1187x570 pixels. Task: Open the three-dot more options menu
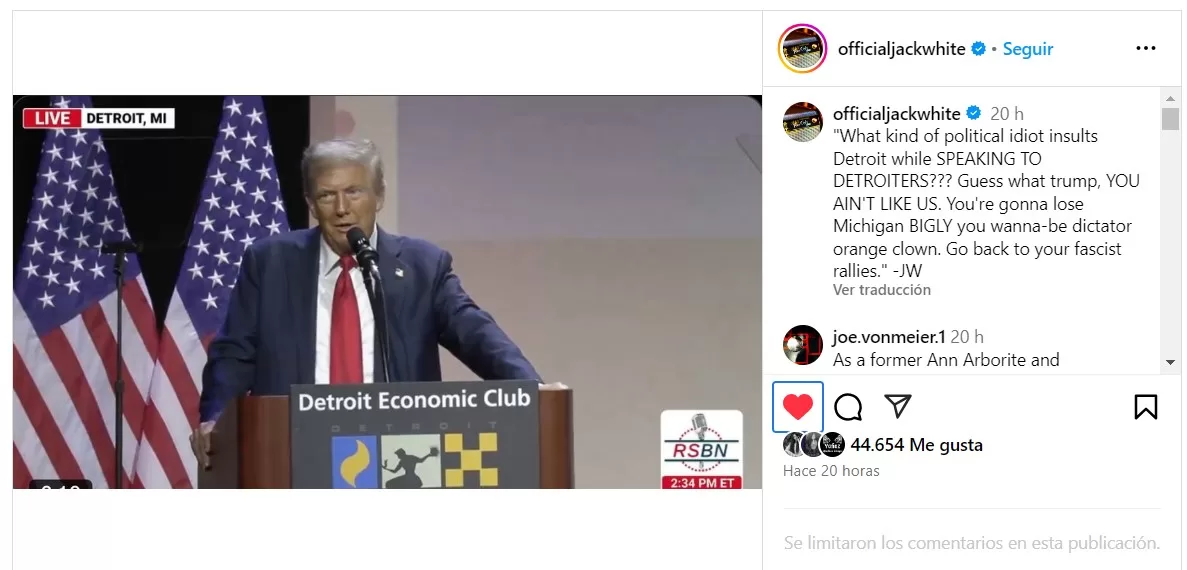click(1145, 48)
